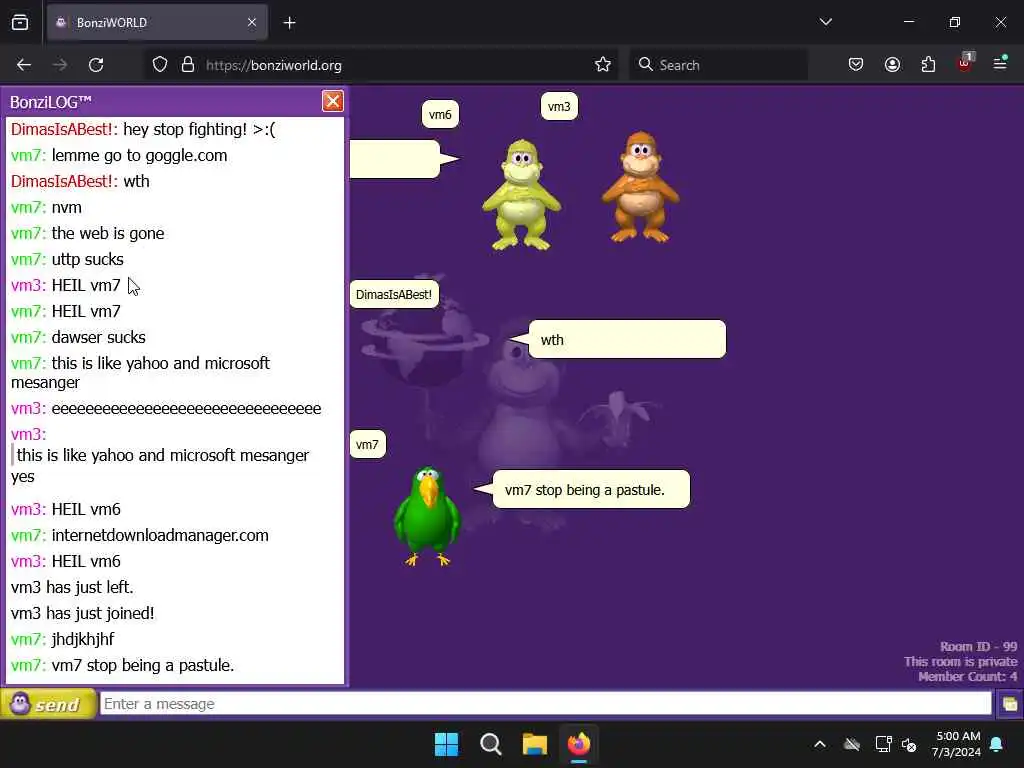Click log line 'vm3 has just joined!'
Image resolution: width=1024 pixels, height=768 pixels.
pos(82,613)
